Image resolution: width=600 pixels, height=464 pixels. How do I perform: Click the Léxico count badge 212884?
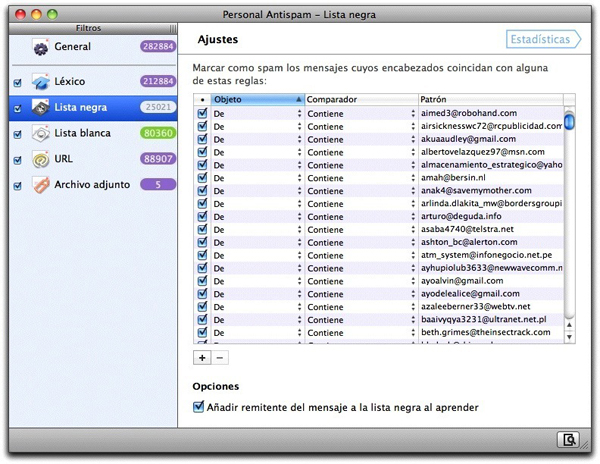click(158, 81)
